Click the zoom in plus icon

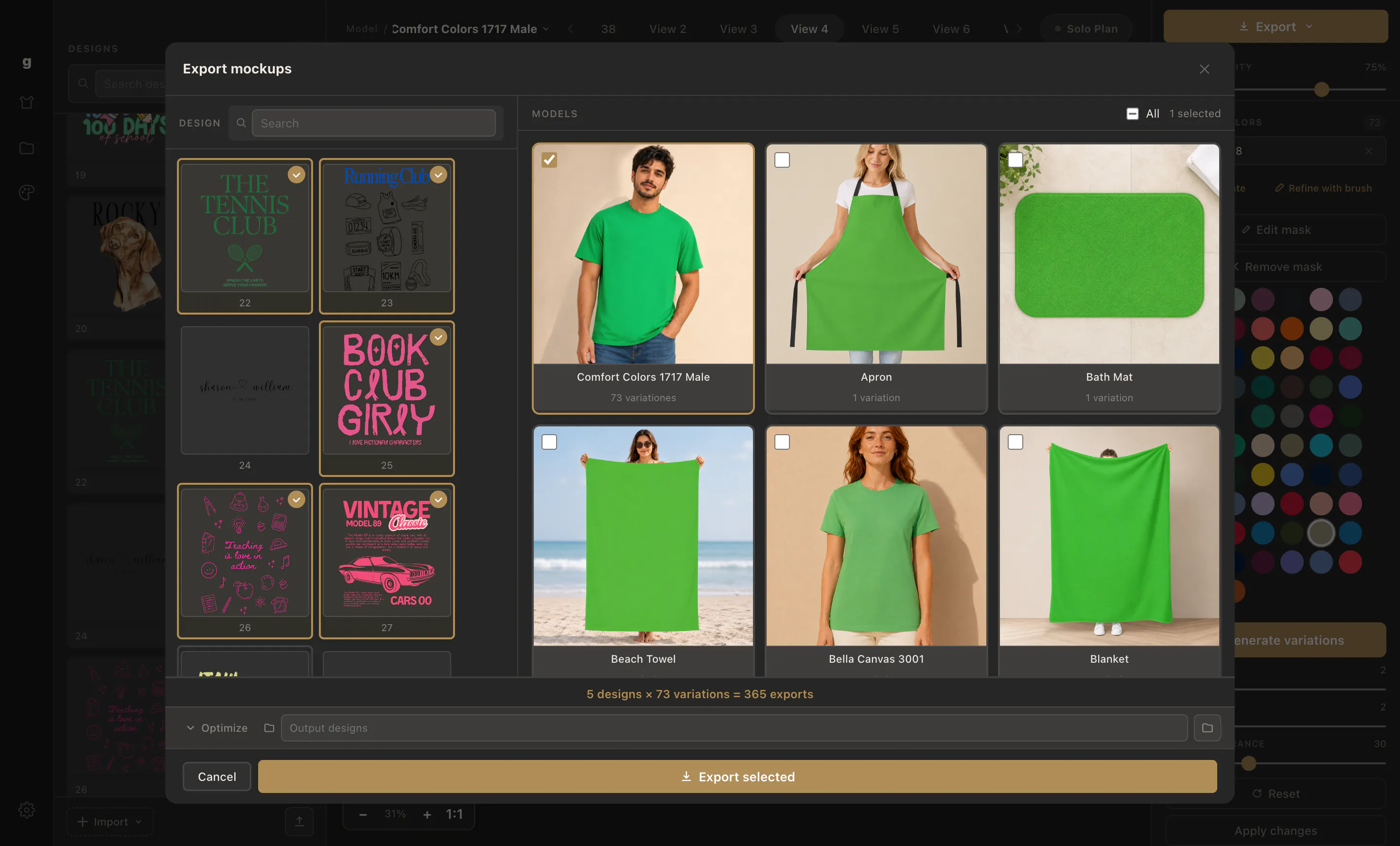427,814
